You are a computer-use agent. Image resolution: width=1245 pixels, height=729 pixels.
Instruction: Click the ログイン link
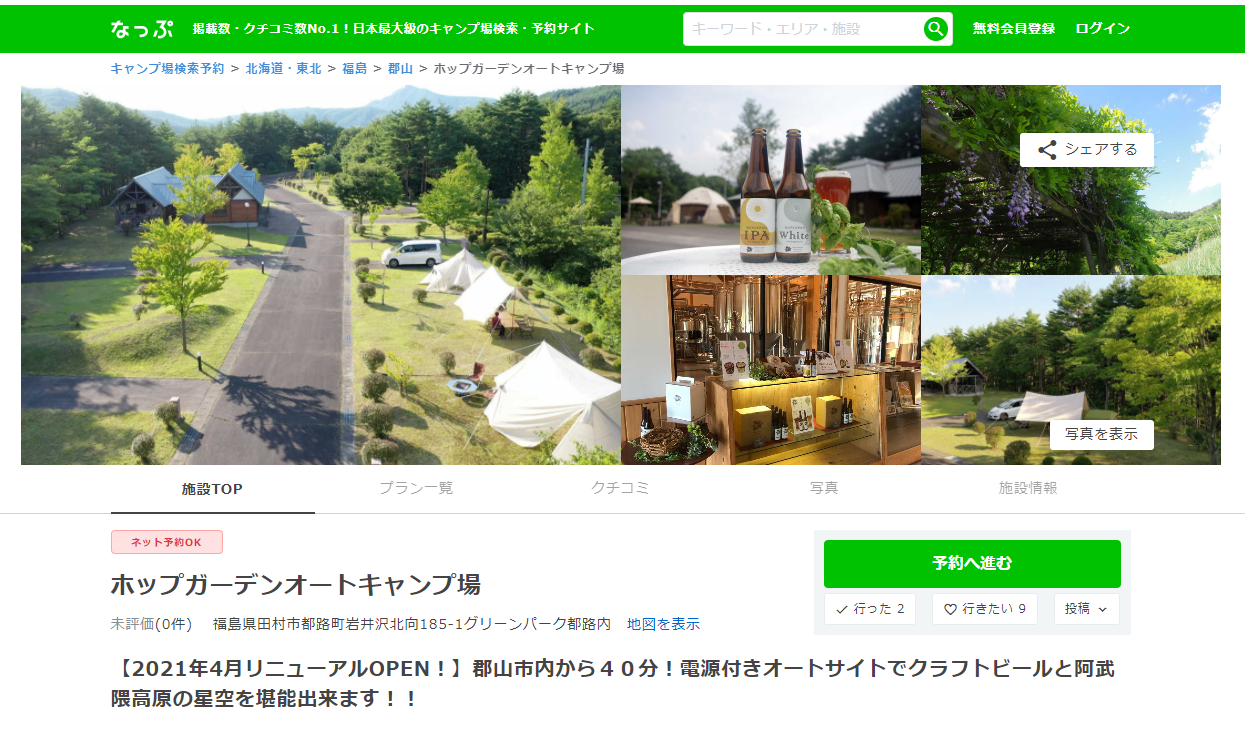[1103, 29]
